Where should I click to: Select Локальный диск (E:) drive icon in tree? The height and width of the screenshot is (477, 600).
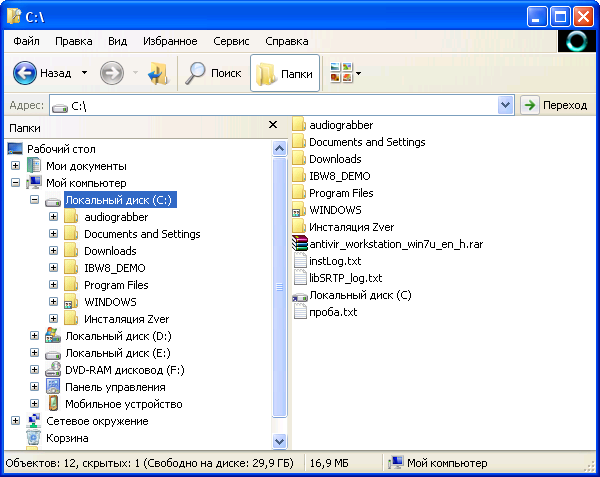tap(53, 354)
